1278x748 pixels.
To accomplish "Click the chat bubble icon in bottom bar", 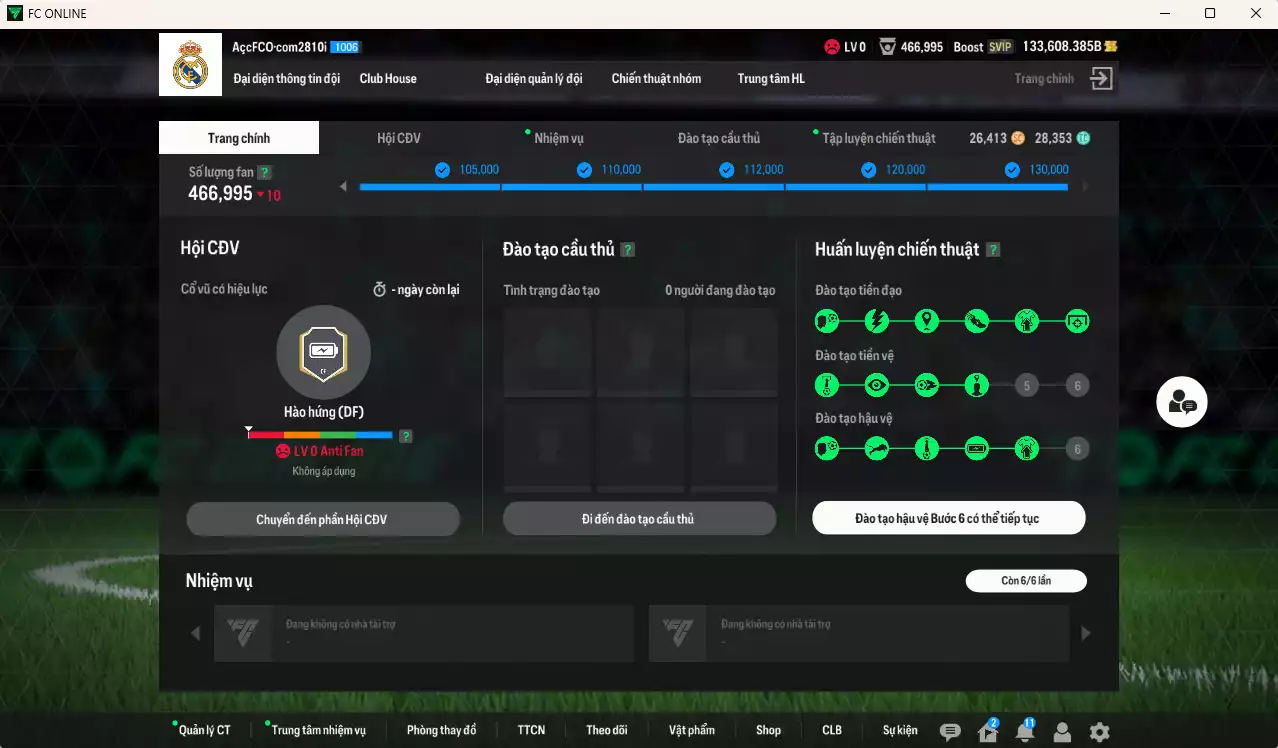I will 950,732.
